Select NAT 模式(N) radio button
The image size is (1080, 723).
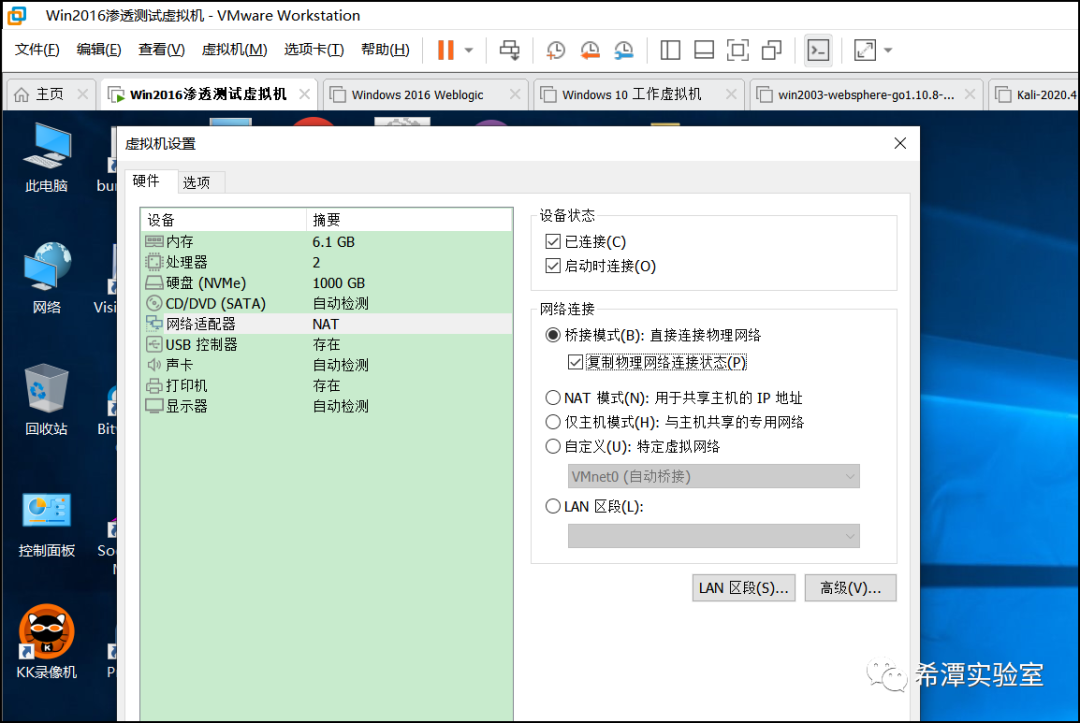click(x=552, y=398)
